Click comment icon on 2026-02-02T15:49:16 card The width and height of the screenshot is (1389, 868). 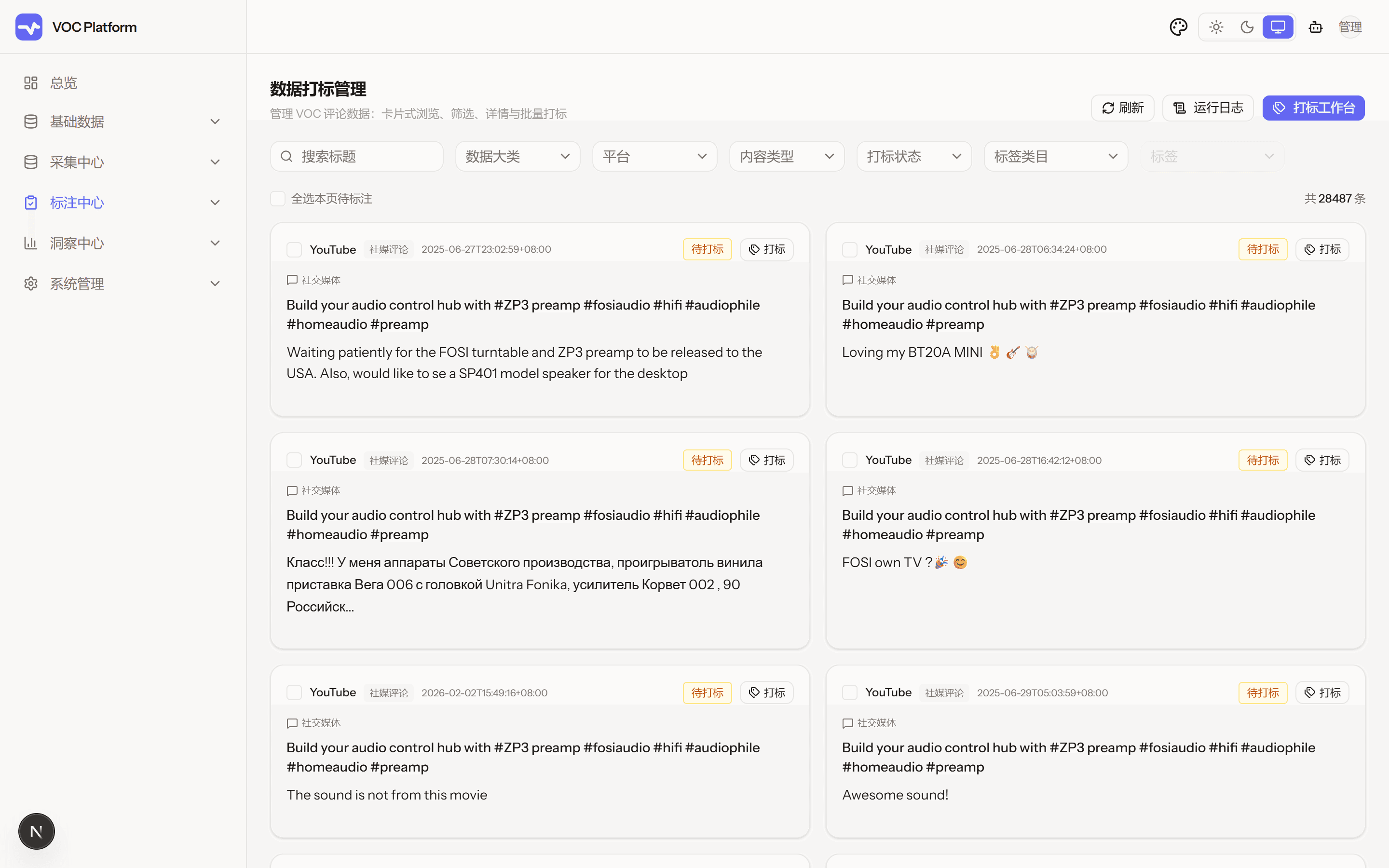[x=292, y=723]
